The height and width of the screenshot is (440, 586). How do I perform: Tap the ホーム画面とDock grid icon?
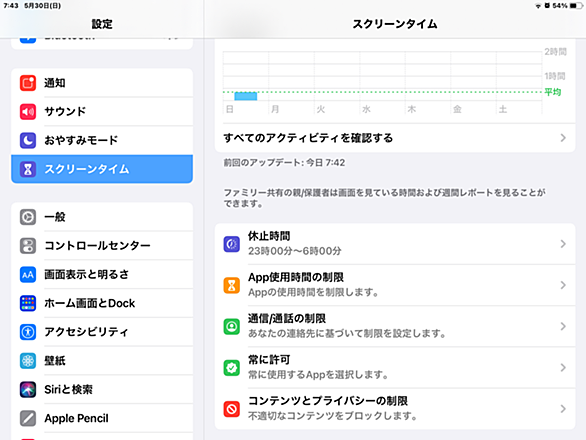28,303
